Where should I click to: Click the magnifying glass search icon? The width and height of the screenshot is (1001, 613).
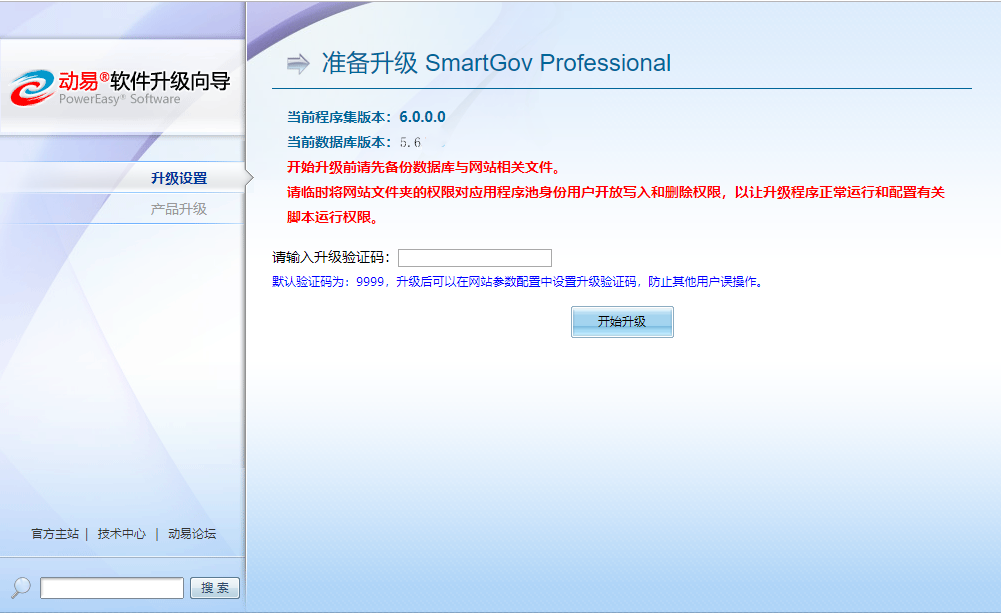click(20, 587)
